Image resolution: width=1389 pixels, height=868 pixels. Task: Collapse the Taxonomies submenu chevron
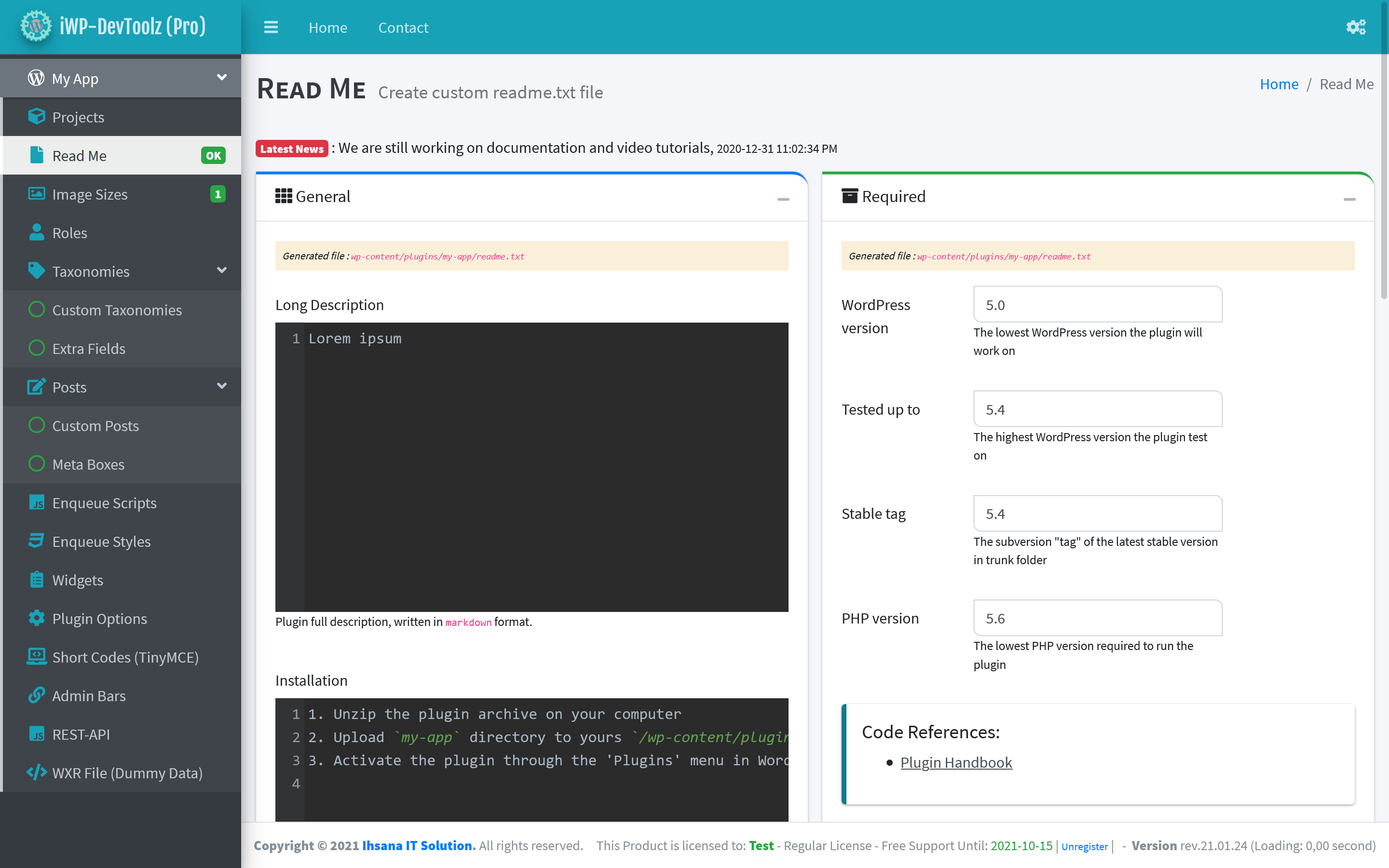(221, 271)
